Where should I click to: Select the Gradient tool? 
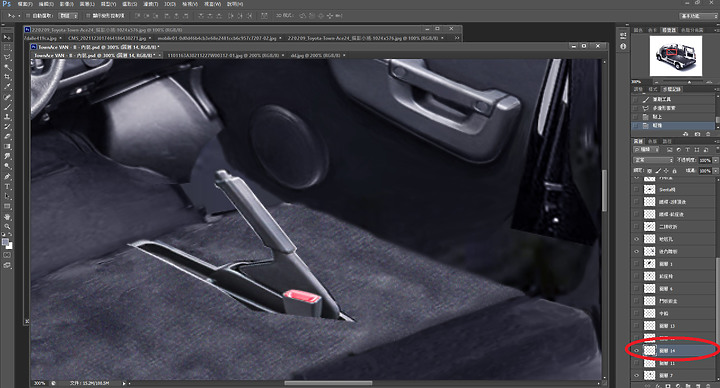click(x=7, y=146)
